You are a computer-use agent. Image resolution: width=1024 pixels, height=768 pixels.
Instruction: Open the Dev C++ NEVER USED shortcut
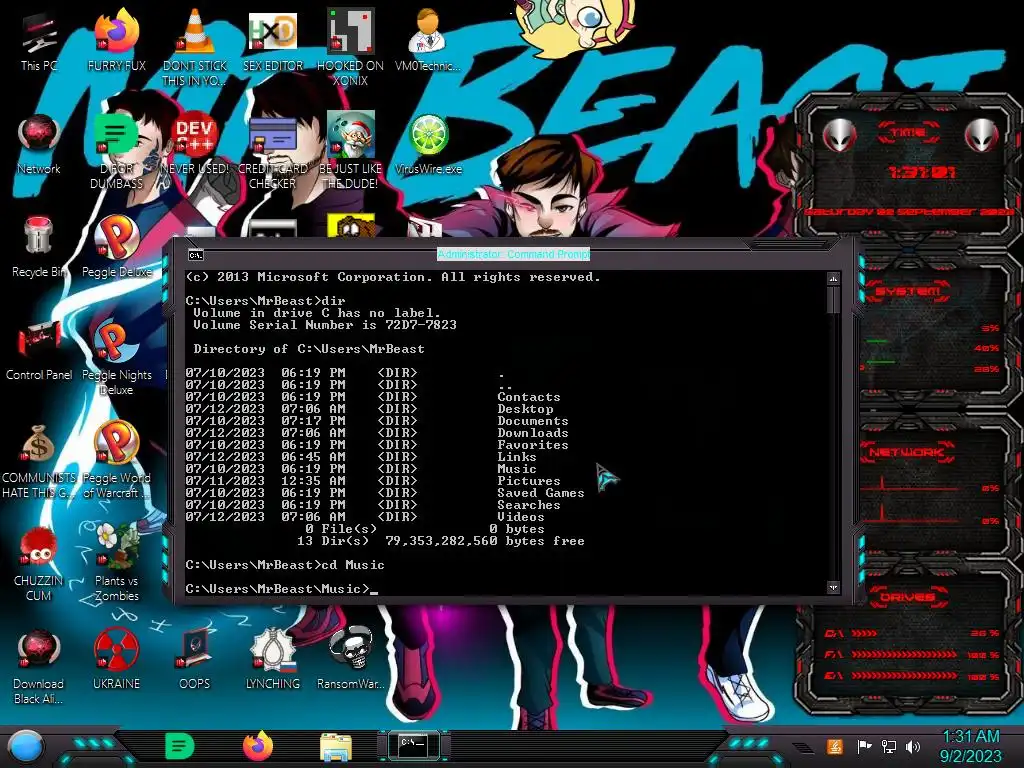(194, 145)
